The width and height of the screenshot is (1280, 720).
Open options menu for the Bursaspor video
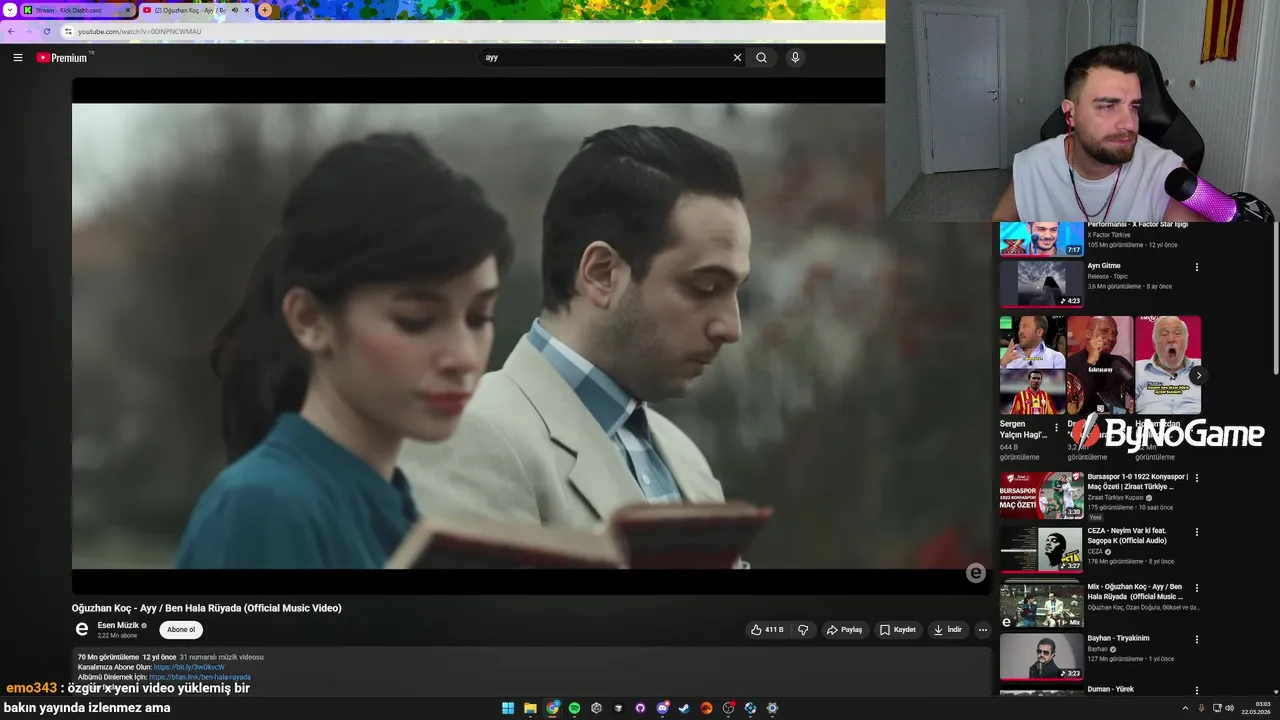(x=1196, y=478)
